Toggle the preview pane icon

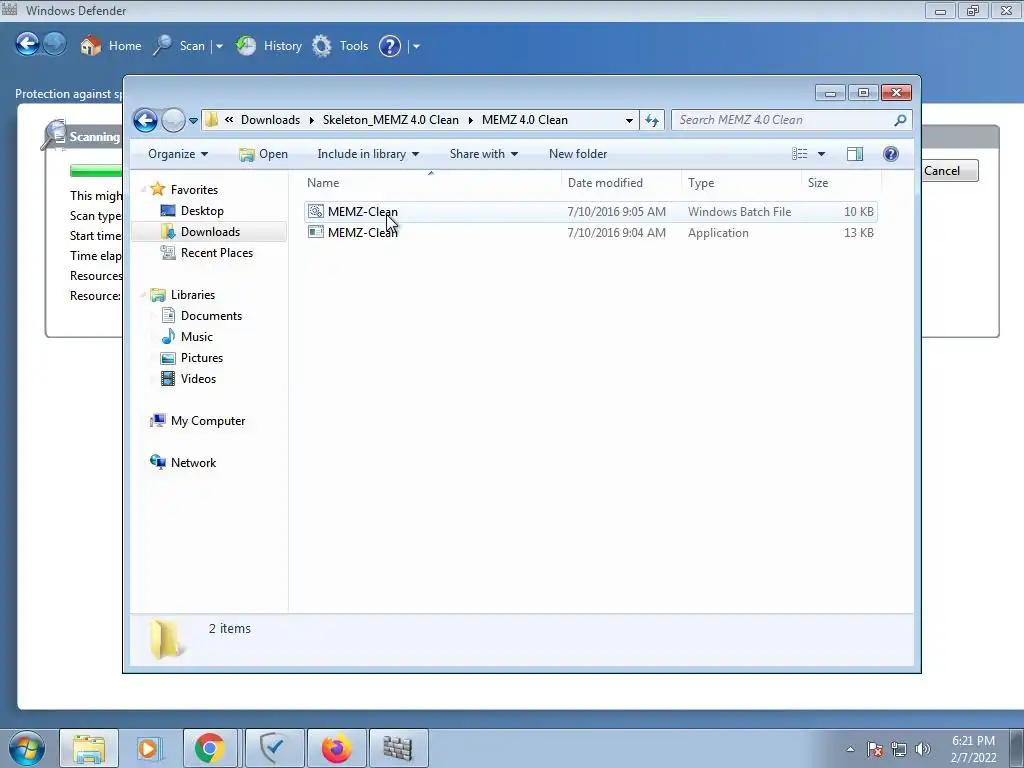(x=855, y=154)
